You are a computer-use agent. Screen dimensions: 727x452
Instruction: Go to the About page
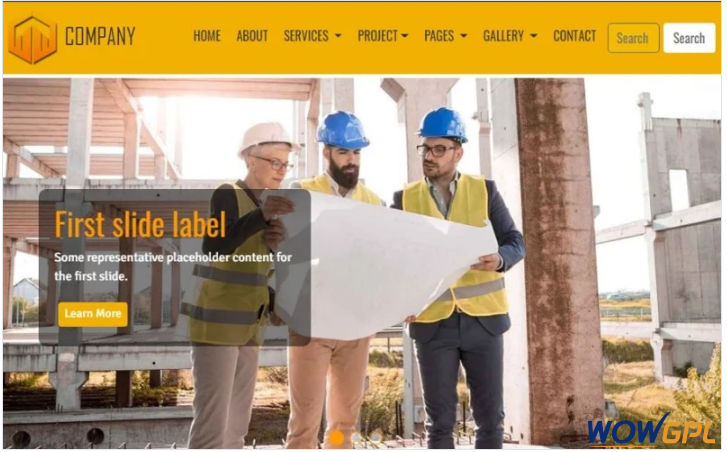pyautogui.click(x=252, y=36)
